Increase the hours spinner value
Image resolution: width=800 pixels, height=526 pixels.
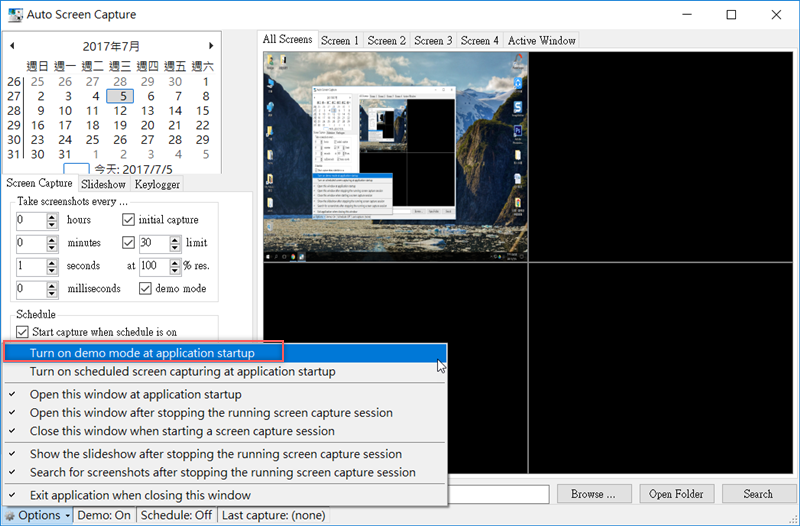(x=53, y=216)
